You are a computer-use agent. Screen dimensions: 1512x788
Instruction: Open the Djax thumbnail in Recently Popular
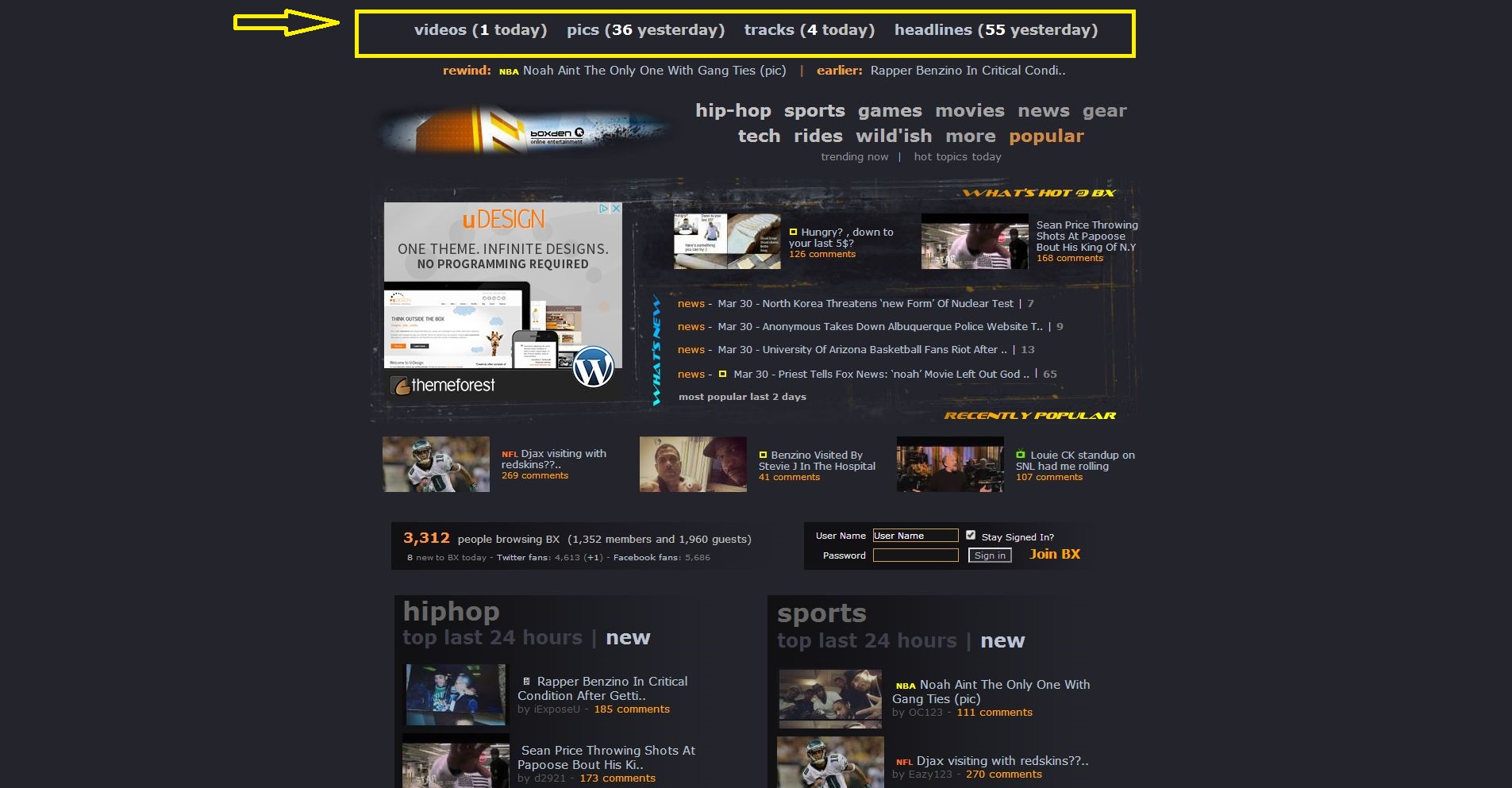[x=436, y=464]
